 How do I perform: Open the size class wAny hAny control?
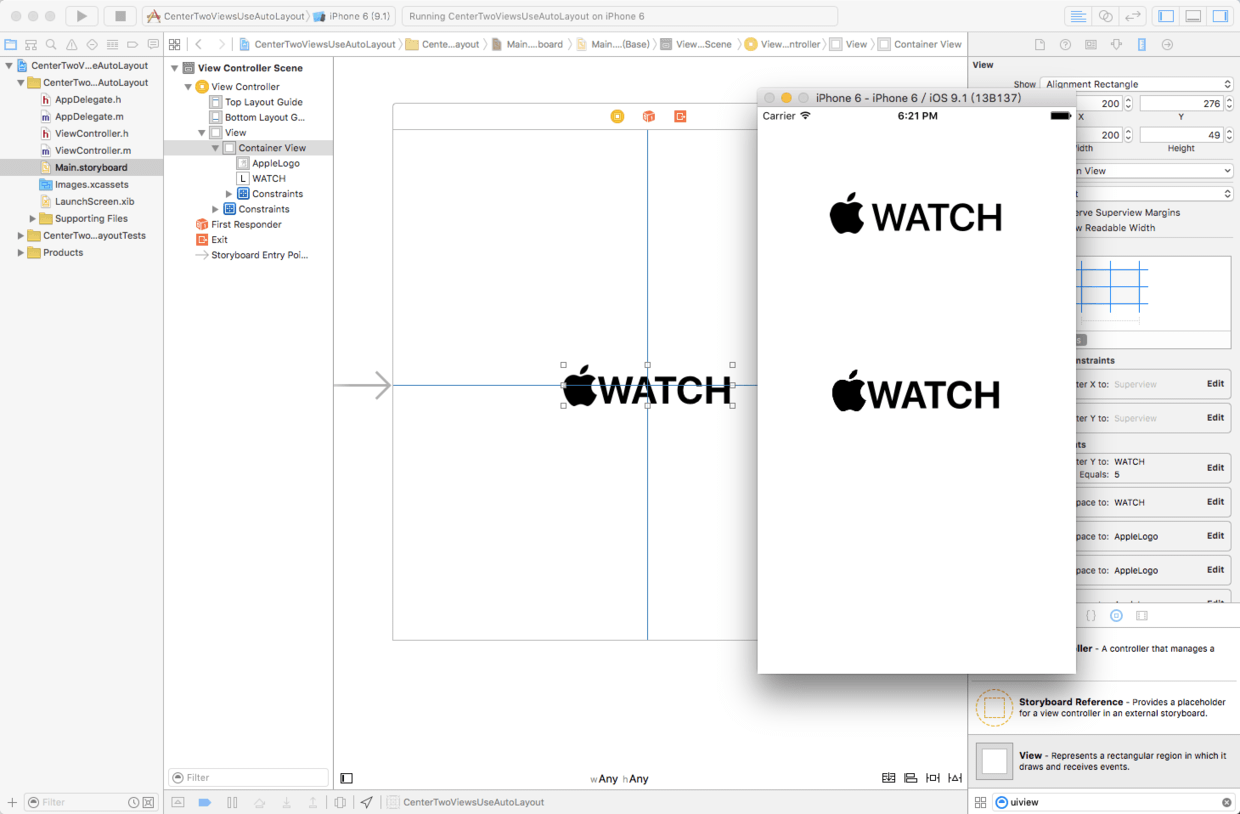[619, 779]
